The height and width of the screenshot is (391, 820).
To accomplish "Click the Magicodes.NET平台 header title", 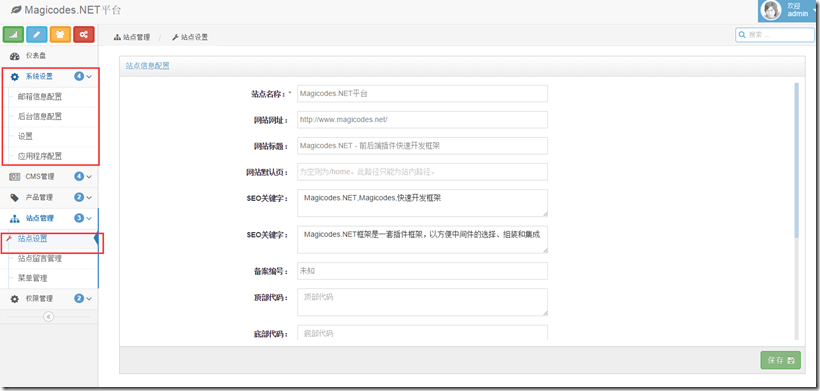I will (73, 9).
